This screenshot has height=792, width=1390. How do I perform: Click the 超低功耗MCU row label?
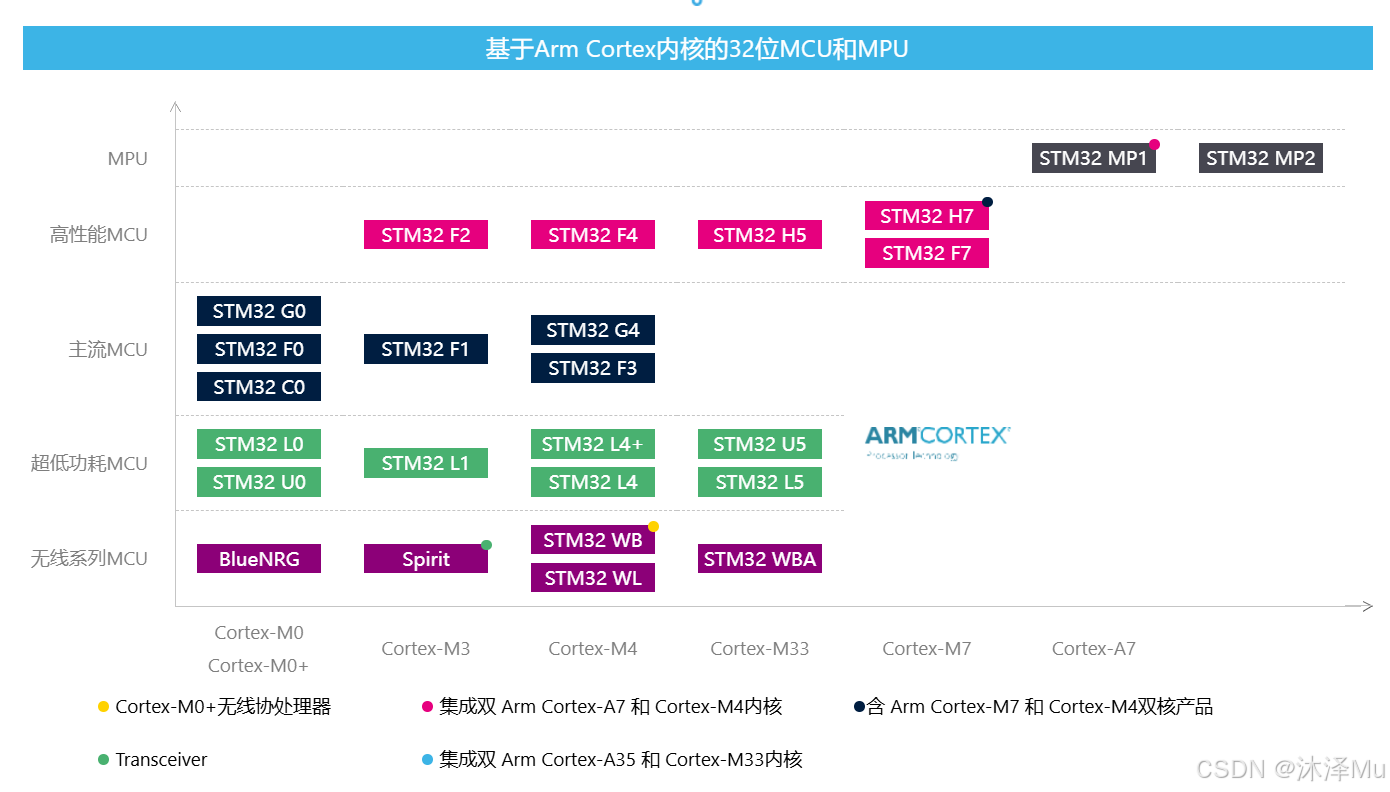[89, 464]
